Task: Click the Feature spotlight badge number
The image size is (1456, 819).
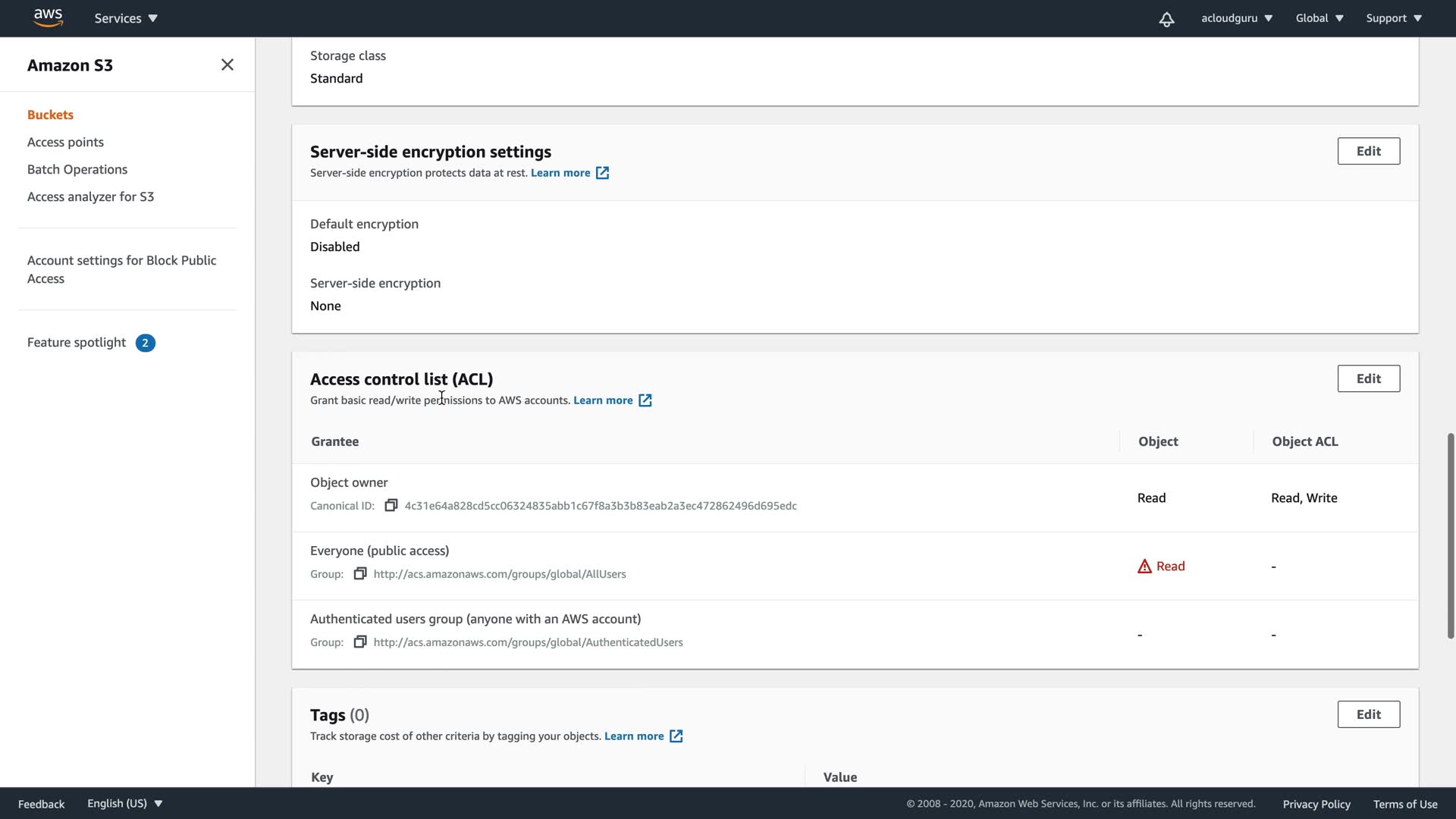Action: click(x=145, y=343)
